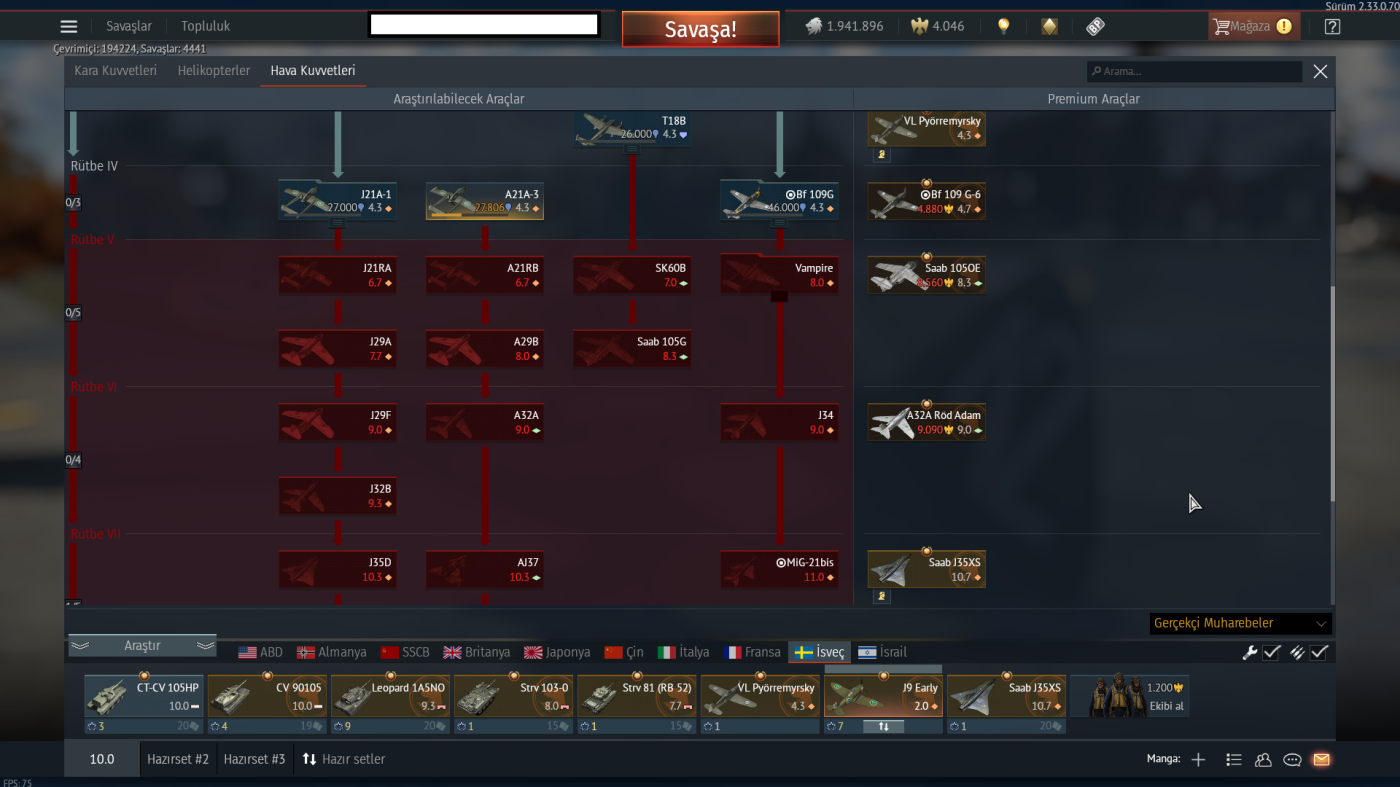Click the Golden Eagles currency icon
The height and width of the screenshot is (787, 1400).
919,27
